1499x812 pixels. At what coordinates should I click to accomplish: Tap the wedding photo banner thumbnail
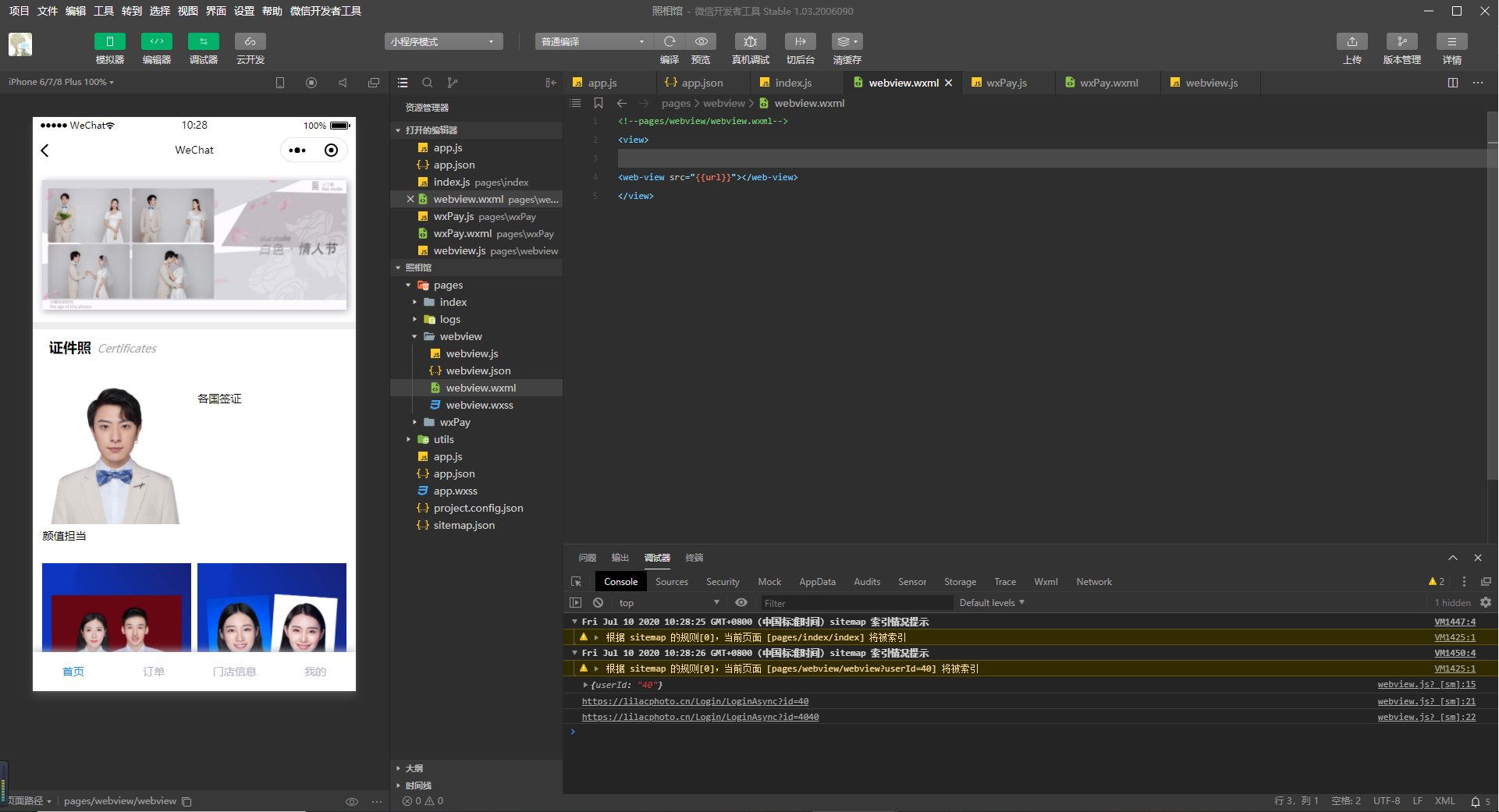tap(194, 245)
